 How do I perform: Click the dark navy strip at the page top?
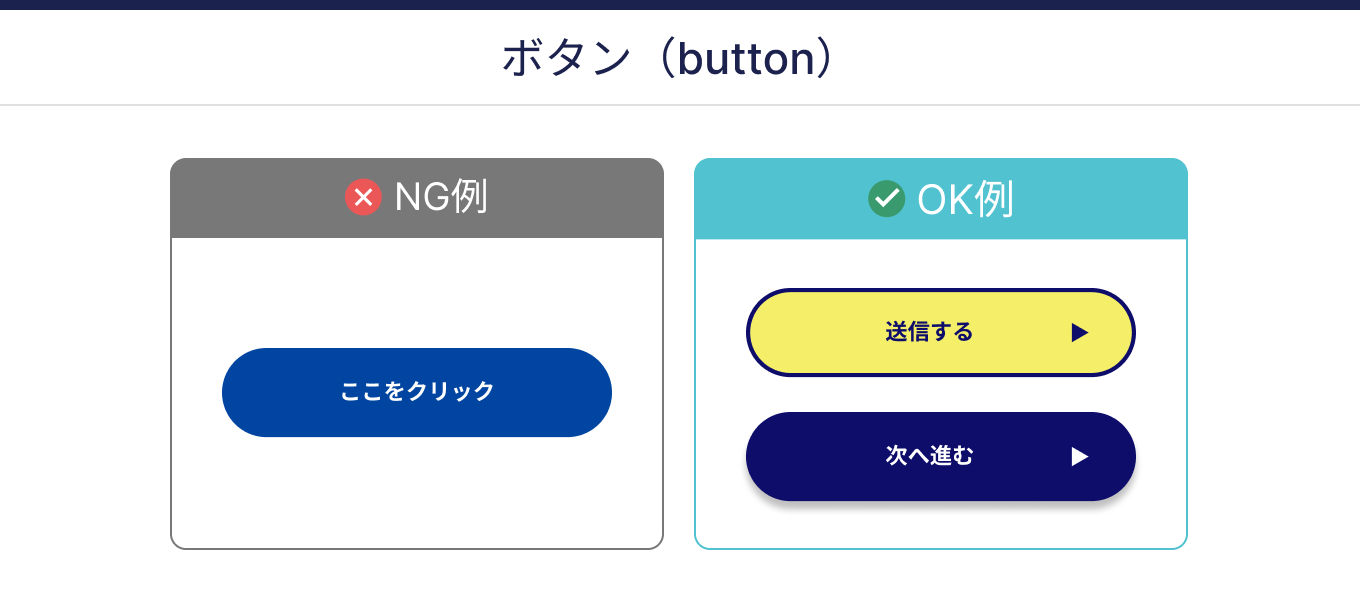coord(680,5)
